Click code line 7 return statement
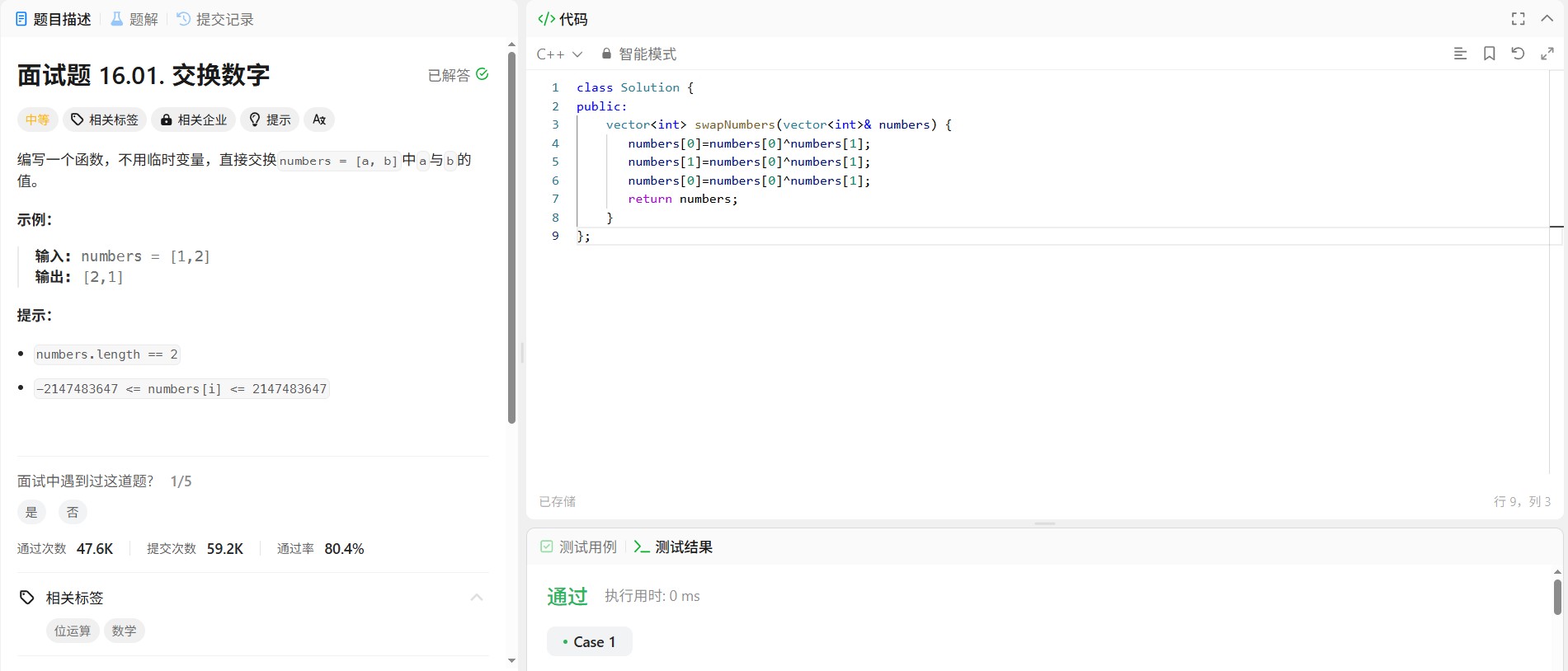This screenshot has height=671, width=1568. click(x=683, y=199)
